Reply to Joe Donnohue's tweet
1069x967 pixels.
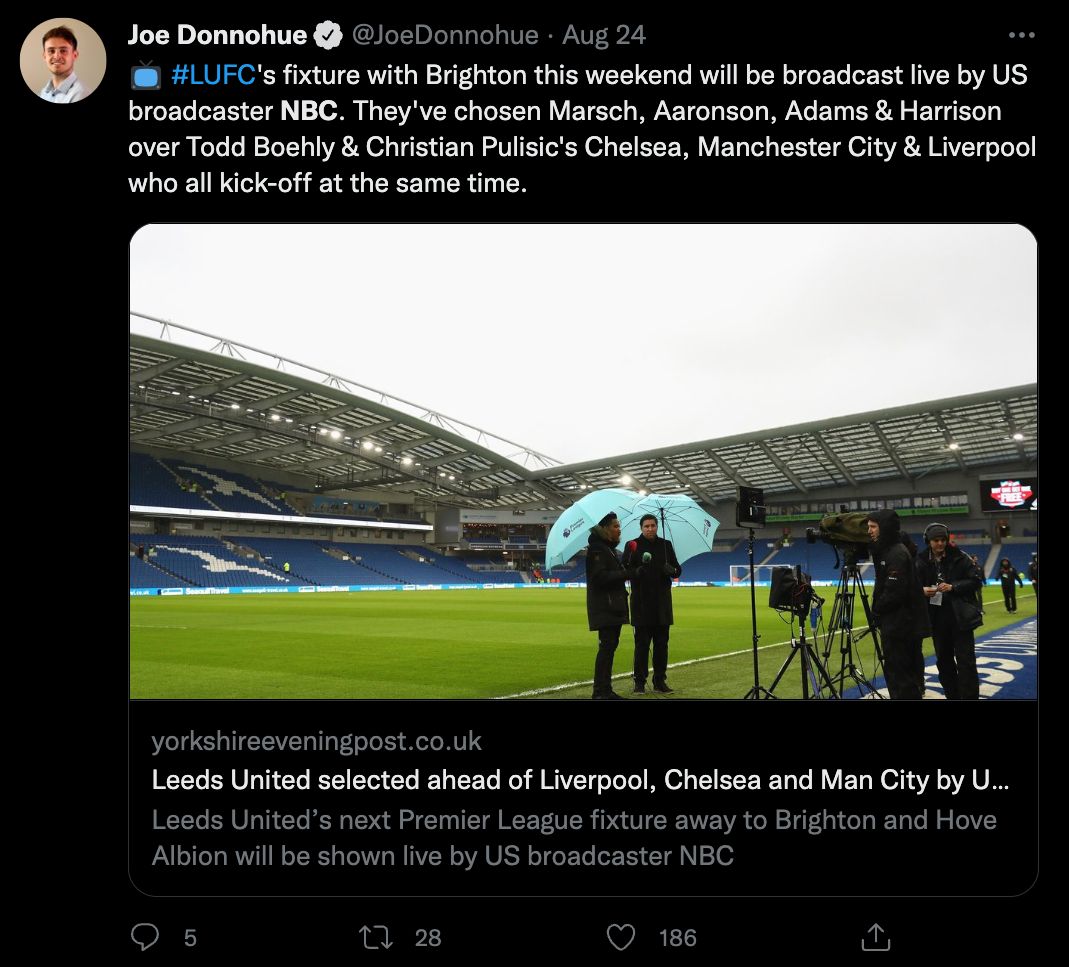[145, 938]
